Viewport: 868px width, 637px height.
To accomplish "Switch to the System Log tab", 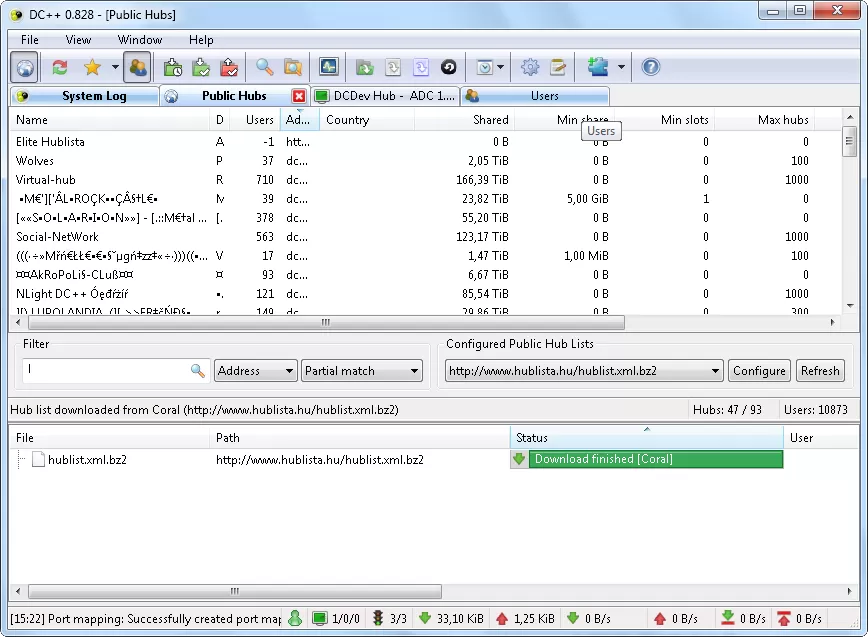I will pyautogui.click(x=85, y=95).
